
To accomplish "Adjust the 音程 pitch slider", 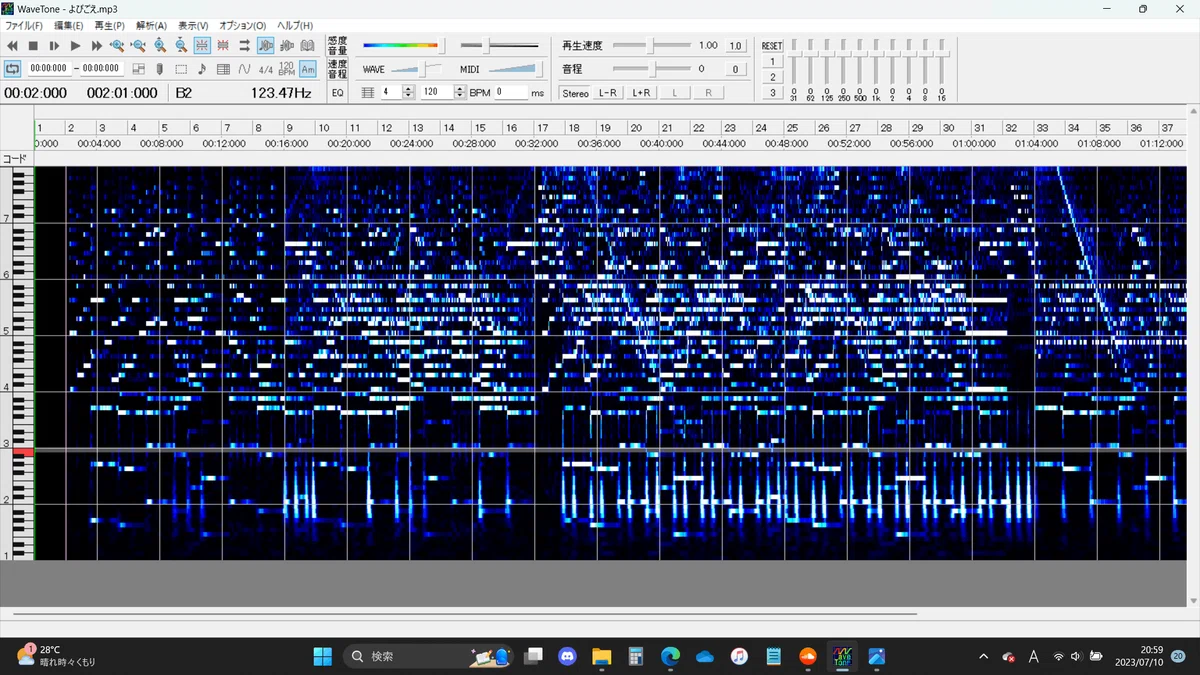I will tap(650, 69).
